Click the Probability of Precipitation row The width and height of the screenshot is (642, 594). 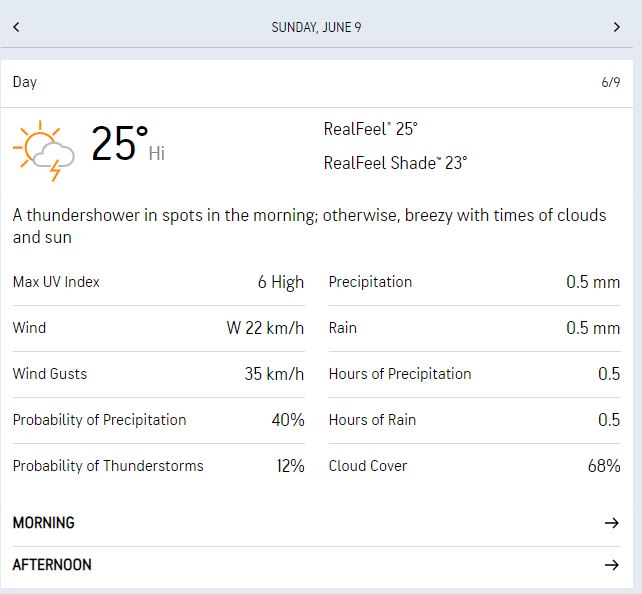[158, 420]
